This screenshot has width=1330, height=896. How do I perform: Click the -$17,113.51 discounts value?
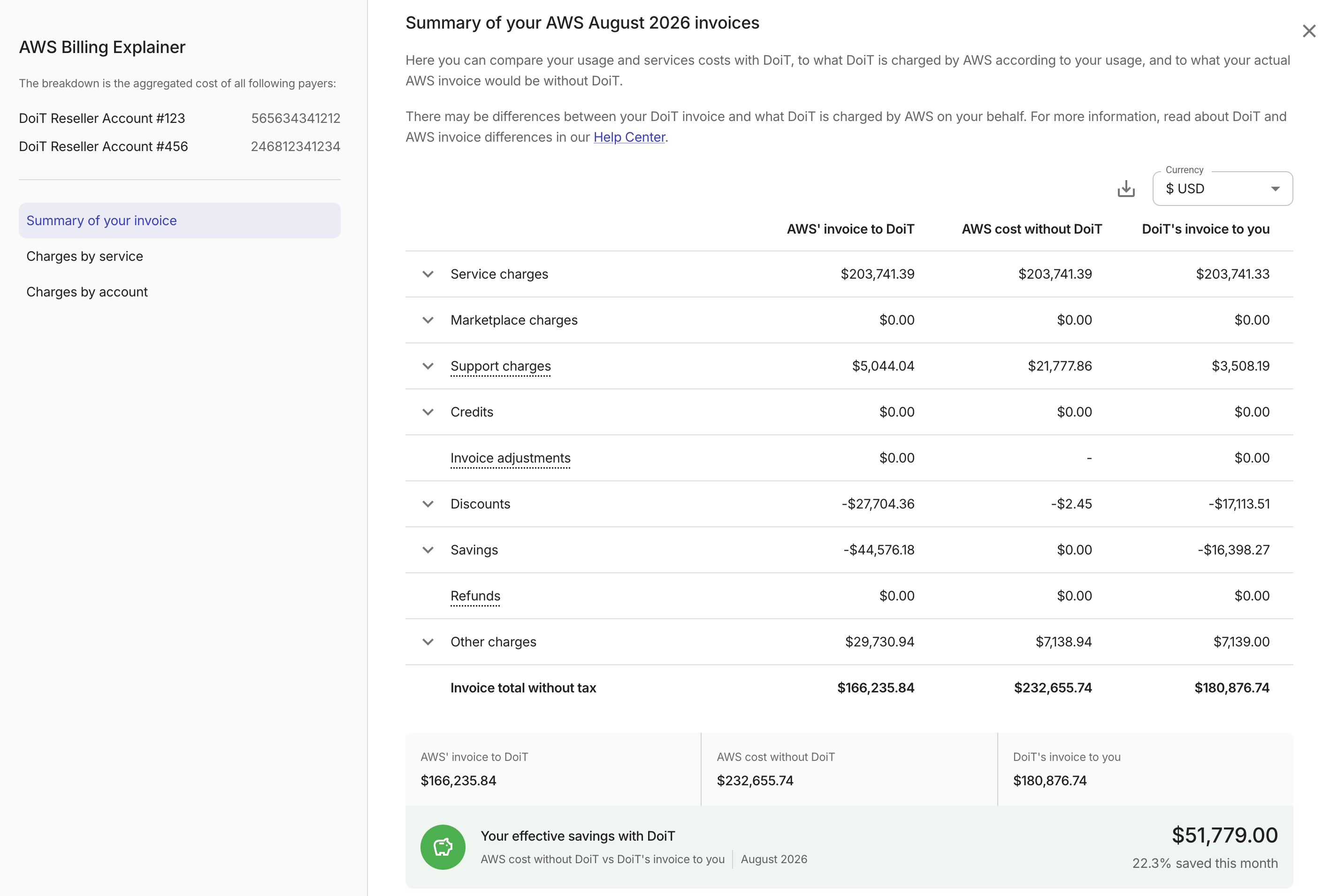pos(1238,504)
